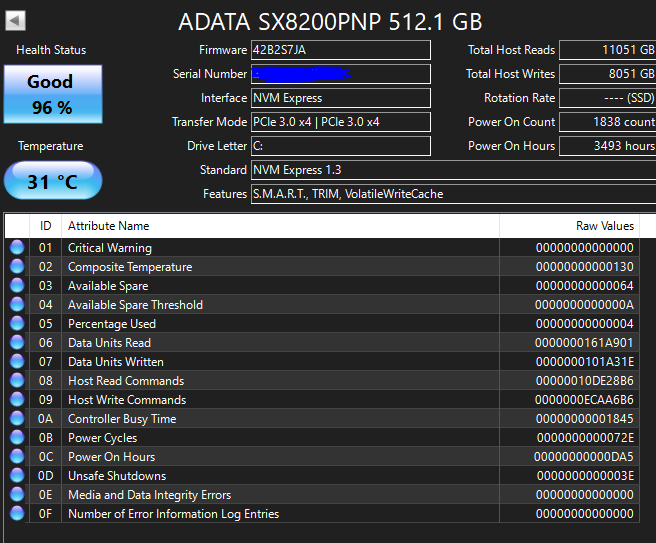Image resolution: width=656 pixels, height=543 pixels.
Task: Click the back arrow button
Action: tap(15, 20)
